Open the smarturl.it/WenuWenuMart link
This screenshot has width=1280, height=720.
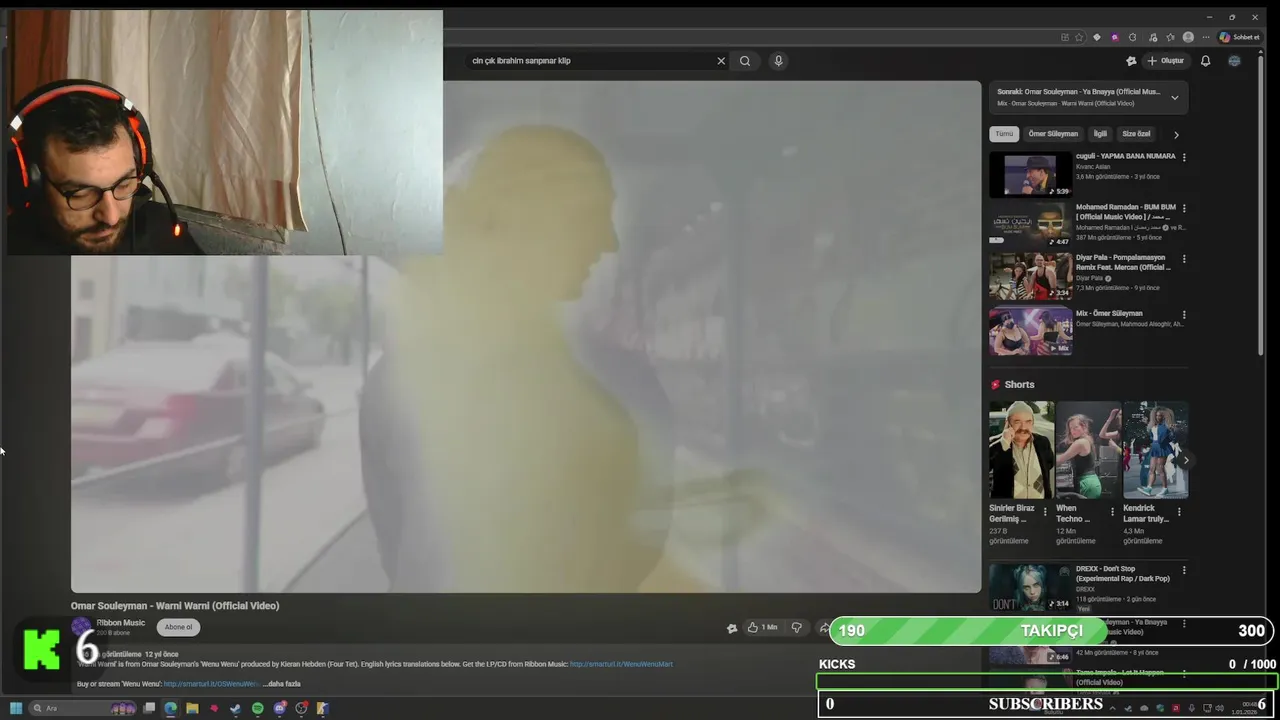point(621,664)
